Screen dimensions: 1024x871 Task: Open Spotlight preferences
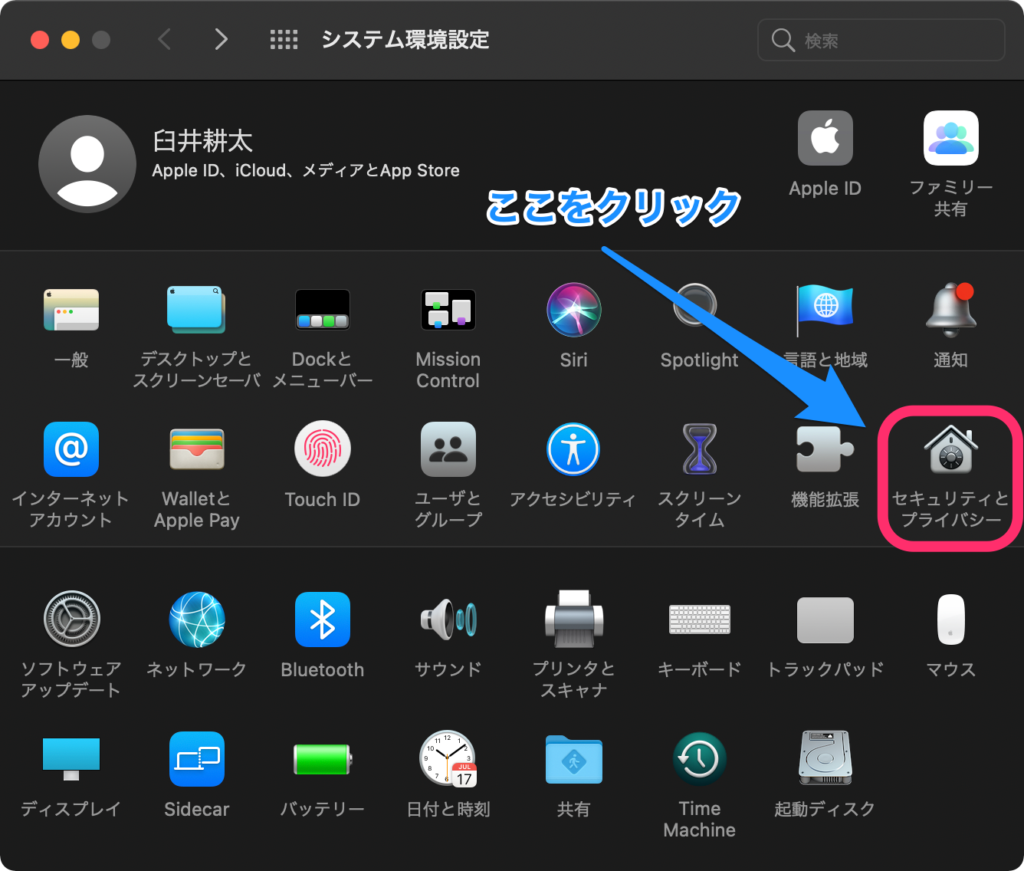(696, 307)
